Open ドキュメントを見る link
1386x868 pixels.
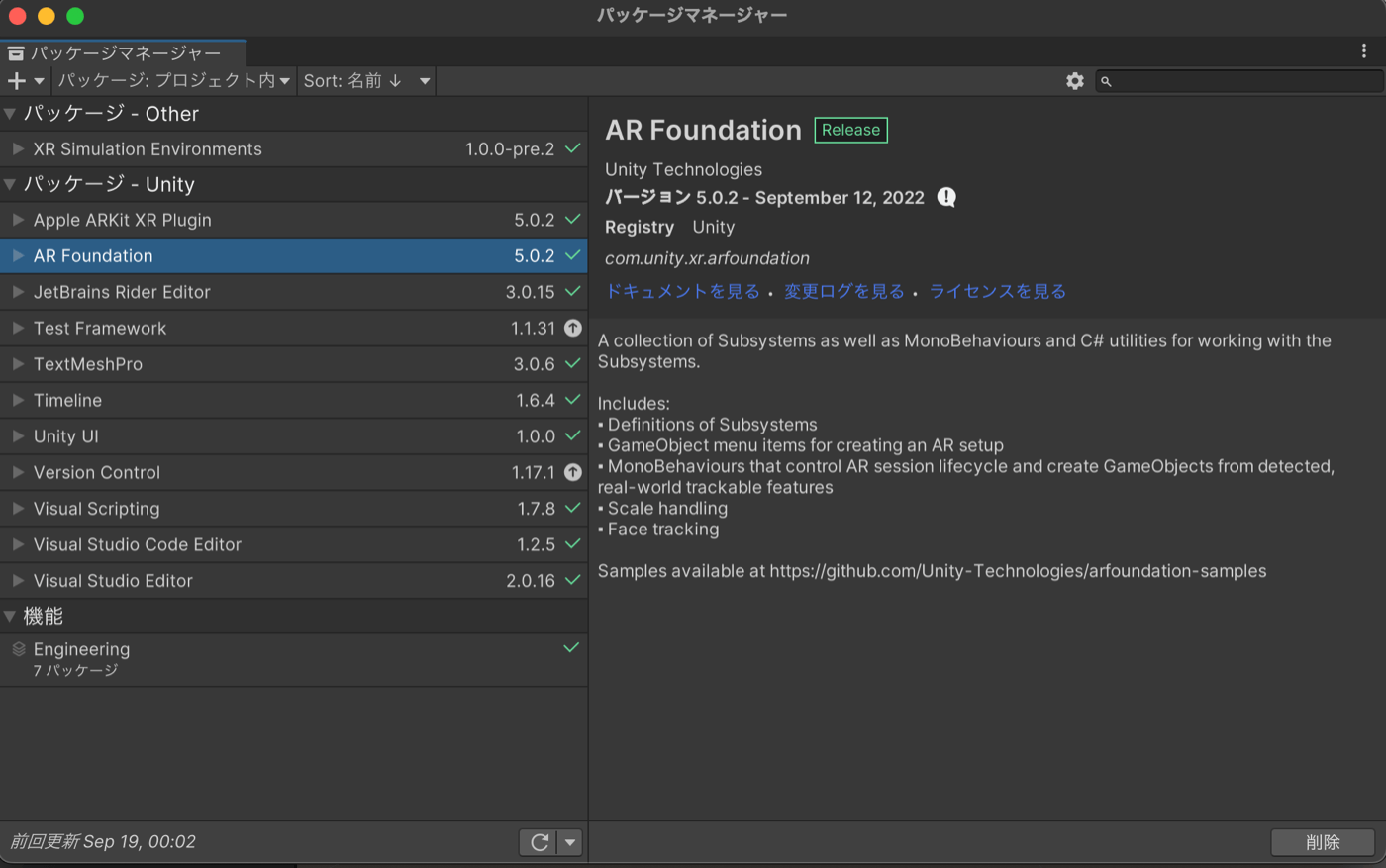[682, 291]
